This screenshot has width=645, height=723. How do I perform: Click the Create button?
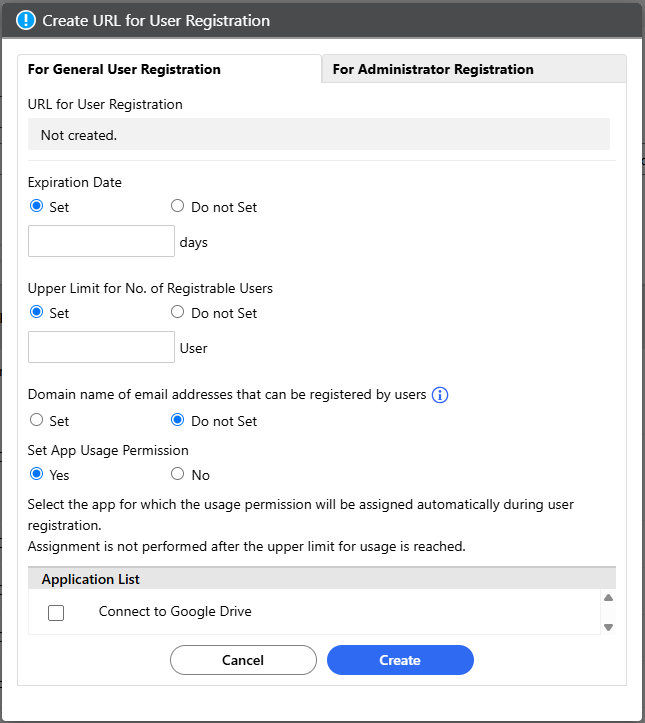[x=400, y=660]
